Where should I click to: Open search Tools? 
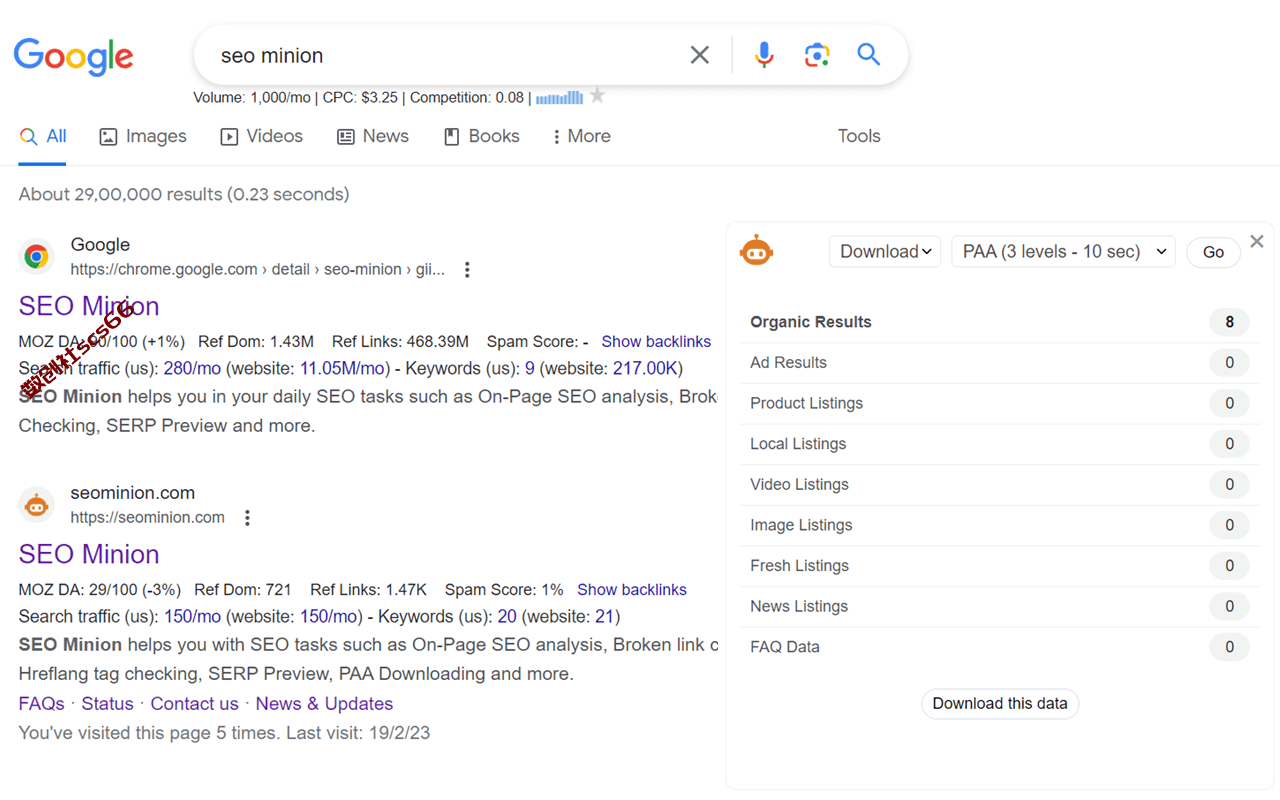tap(859, 137)
